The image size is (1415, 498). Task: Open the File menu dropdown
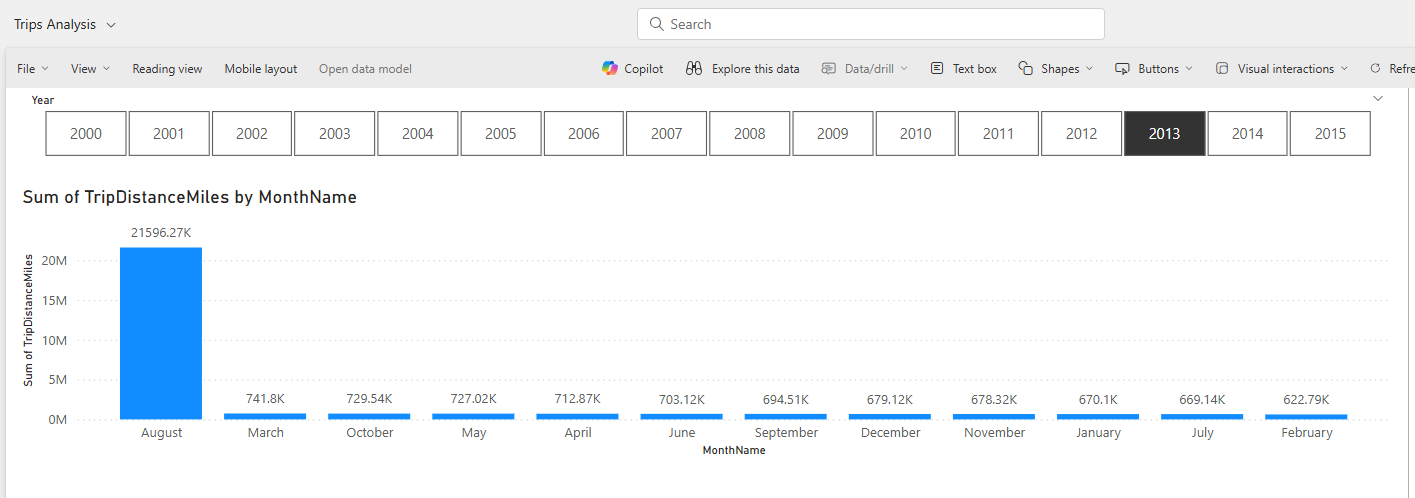point(33,69)
